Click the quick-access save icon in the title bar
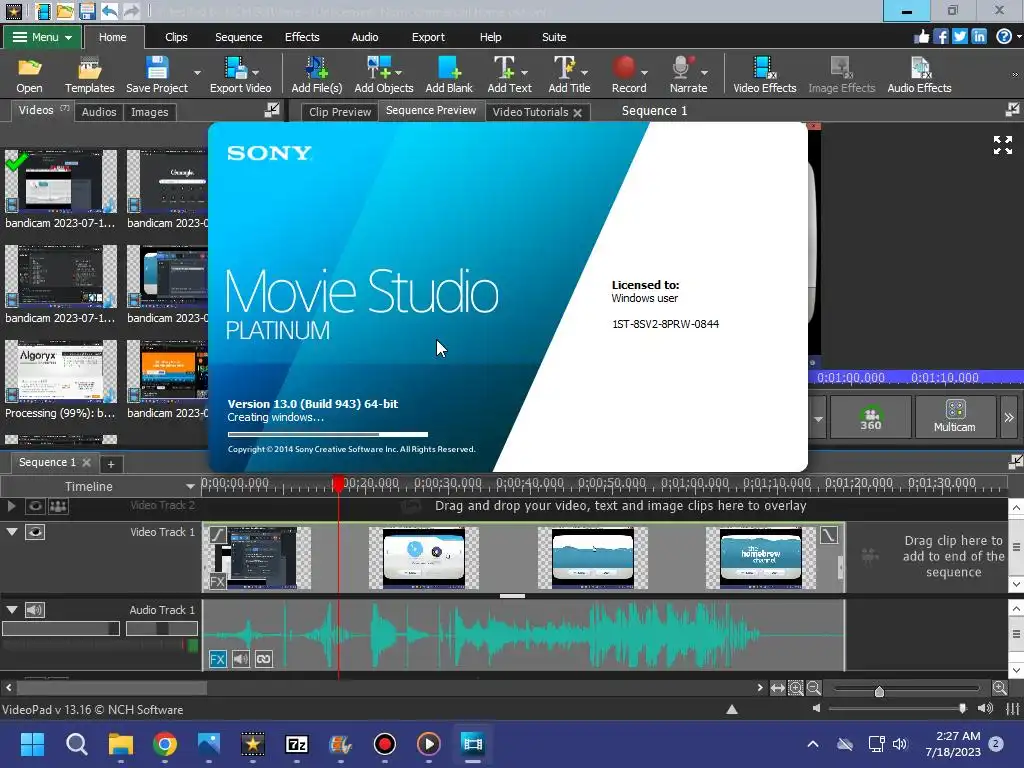The width and height of the screenshot is (1024, 768). (x=86, y=11)
